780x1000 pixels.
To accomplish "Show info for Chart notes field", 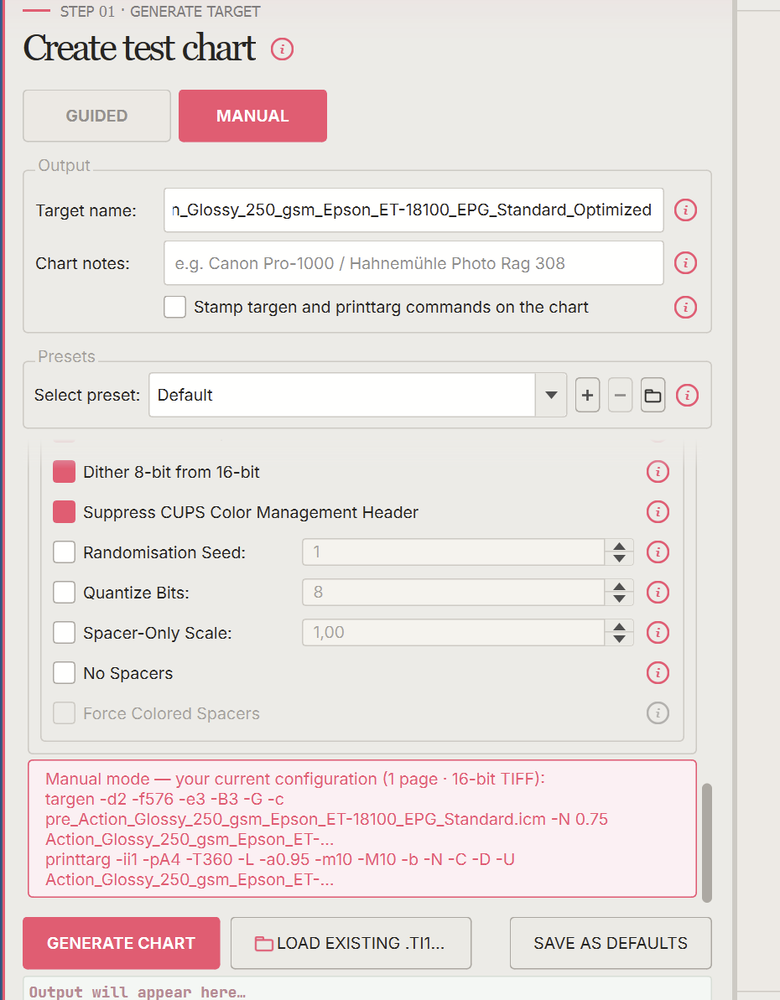I will click(686, 263).
